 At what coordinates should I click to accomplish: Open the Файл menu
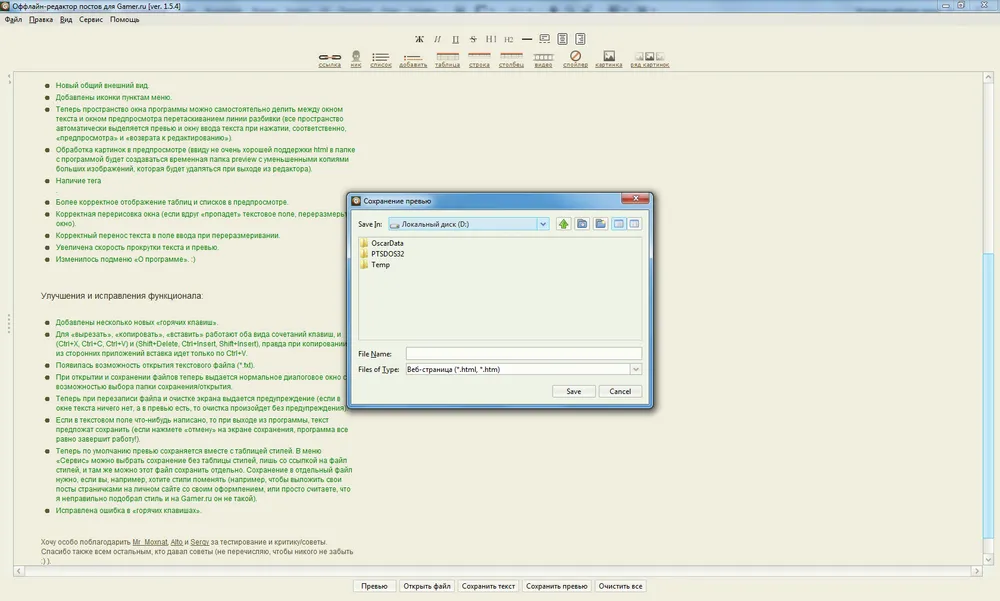click(x=13, y=19)
